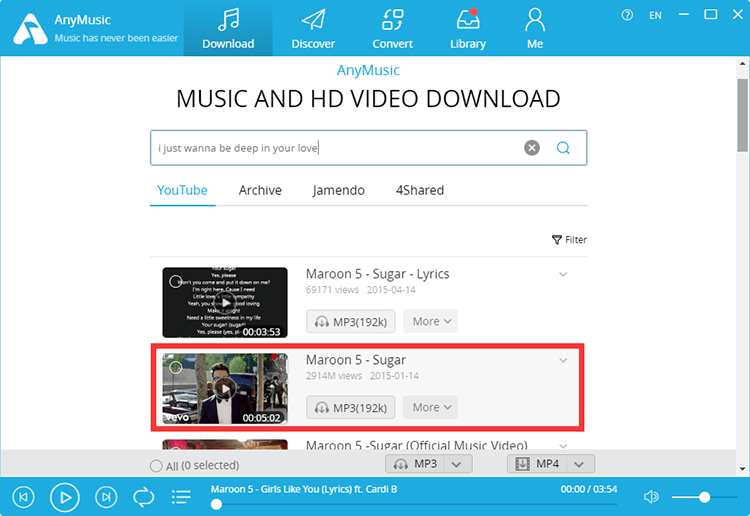
Task: Toggle the All (0 selected) radio
Action: (x=156, y=466)
